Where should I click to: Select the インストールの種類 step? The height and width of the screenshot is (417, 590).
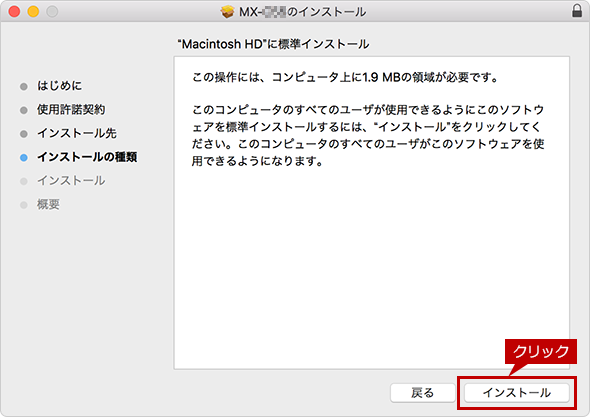coord(87,157)
